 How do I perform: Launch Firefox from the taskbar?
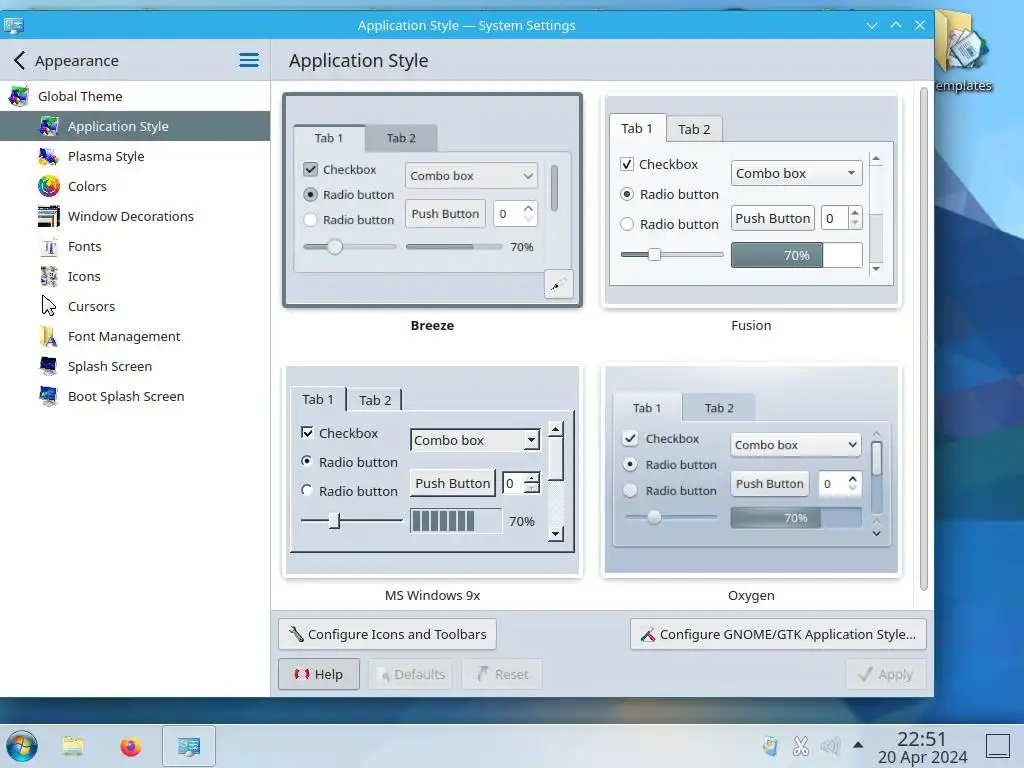(x=131, y=746)
